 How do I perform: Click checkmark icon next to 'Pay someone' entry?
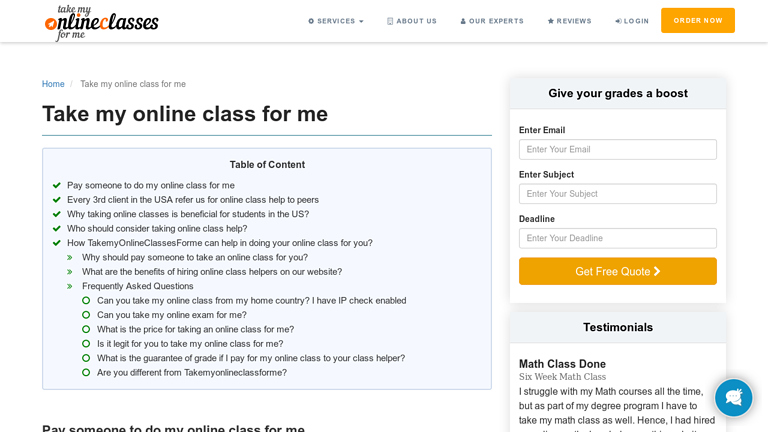point(57,185)
